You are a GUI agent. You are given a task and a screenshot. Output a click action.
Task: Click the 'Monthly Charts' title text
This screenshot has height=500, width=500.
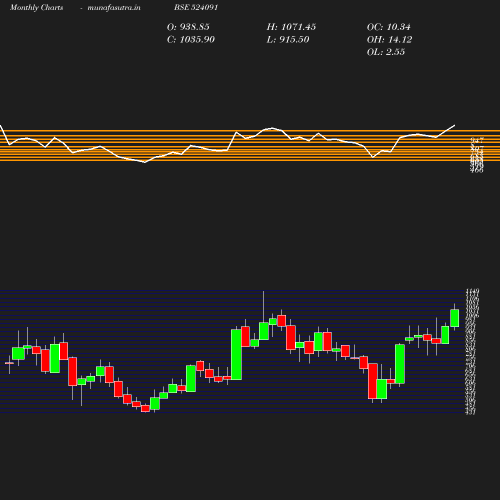point(36,7)
